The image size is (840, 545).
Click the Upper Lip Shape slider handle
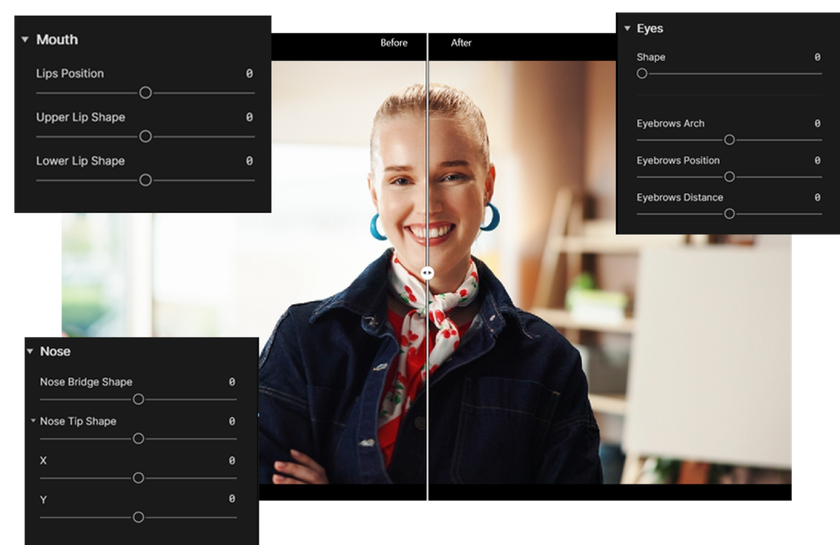(x=145, y=137)
